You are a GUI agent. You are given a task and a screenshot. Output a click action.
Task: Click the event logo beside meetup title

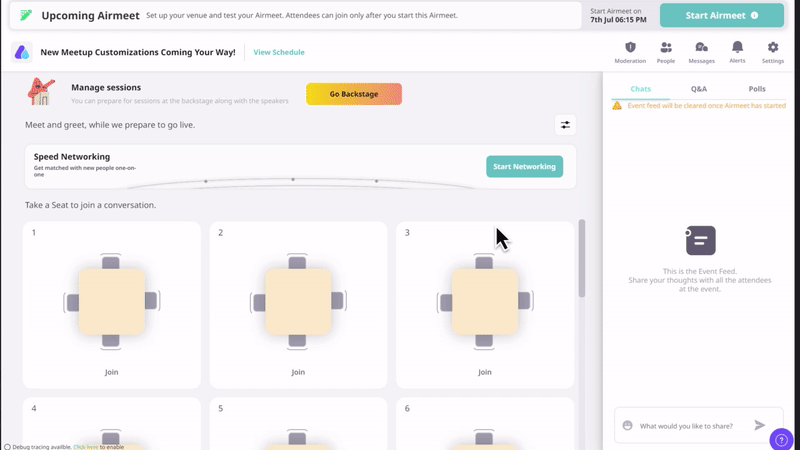point(22,52)
